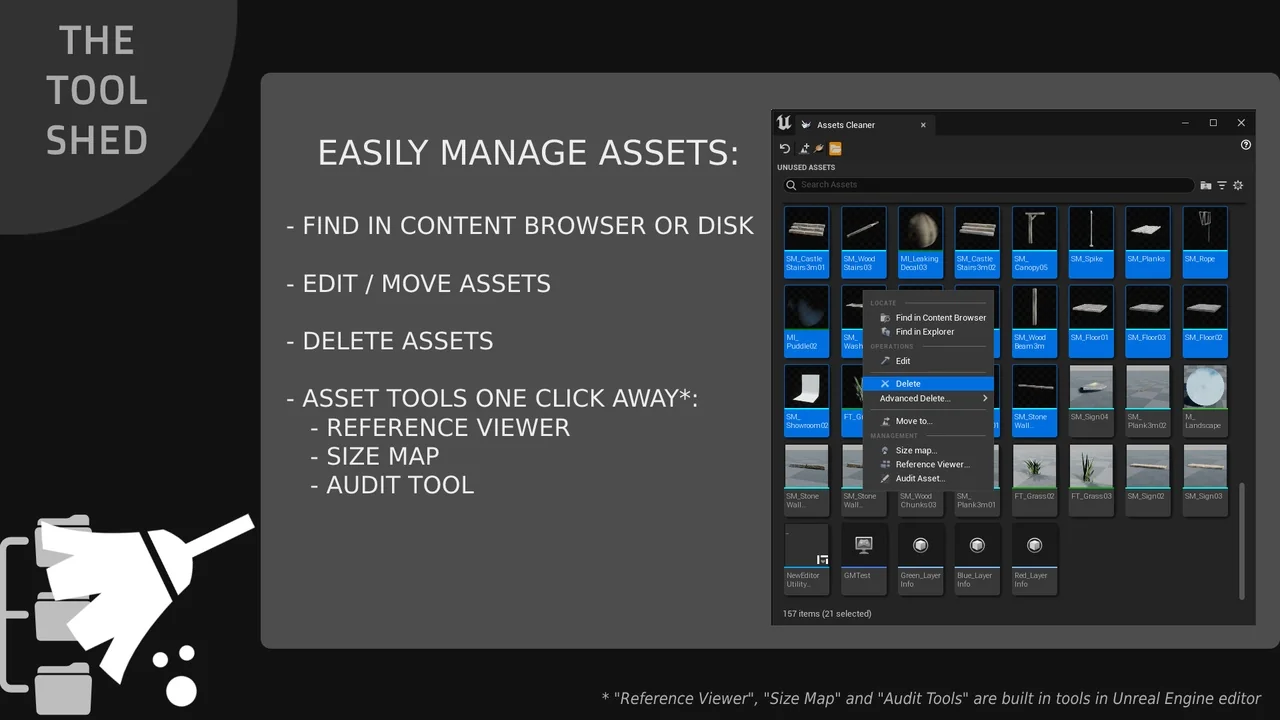The width and height of the screenshot is (1280, 720).
Task: Choose Find in Content Browser
Action: (940, 318)
